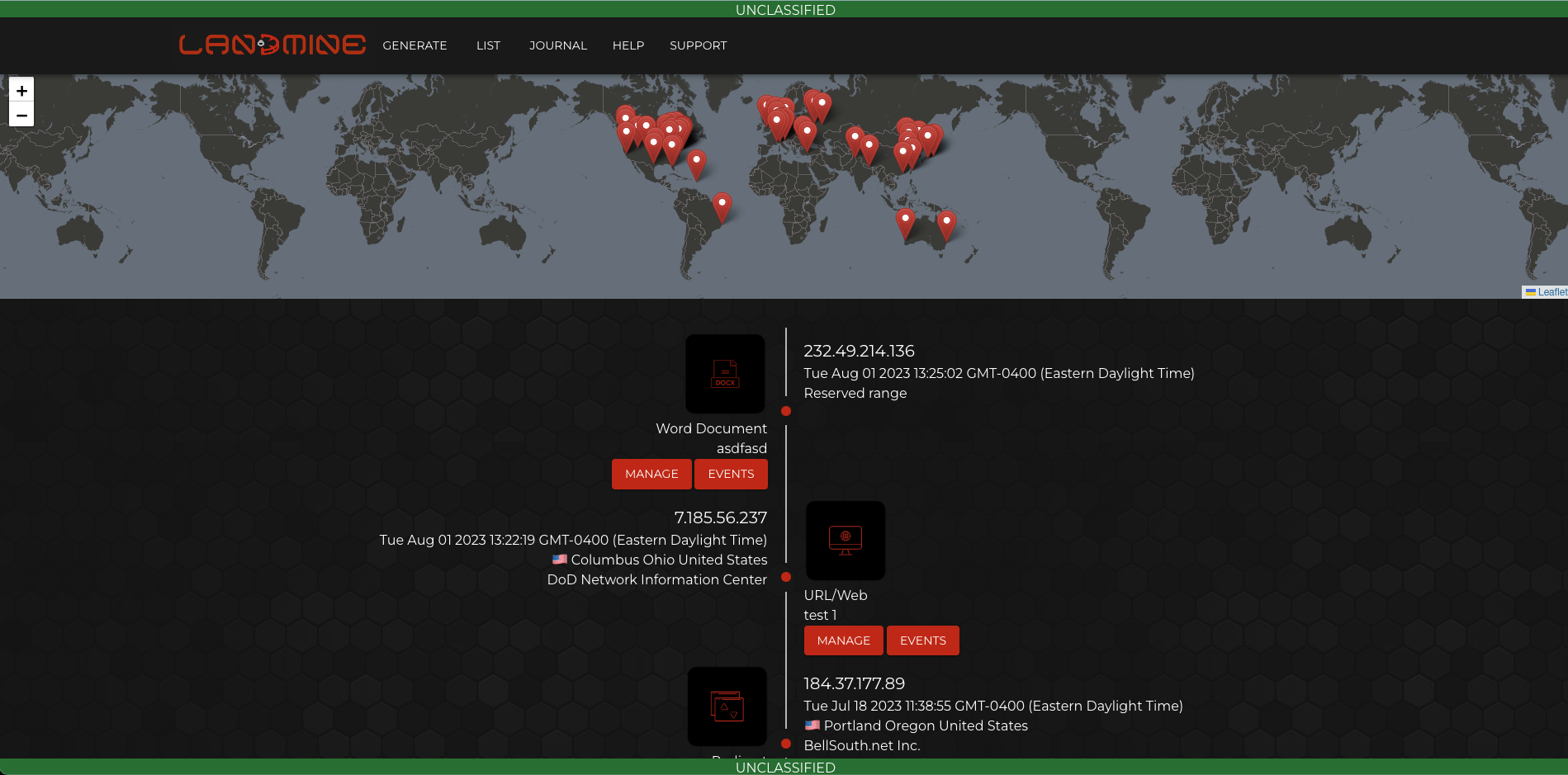Open the Help menu item
This screenshot has width=1568, height=775.
(x=628, y=45)
